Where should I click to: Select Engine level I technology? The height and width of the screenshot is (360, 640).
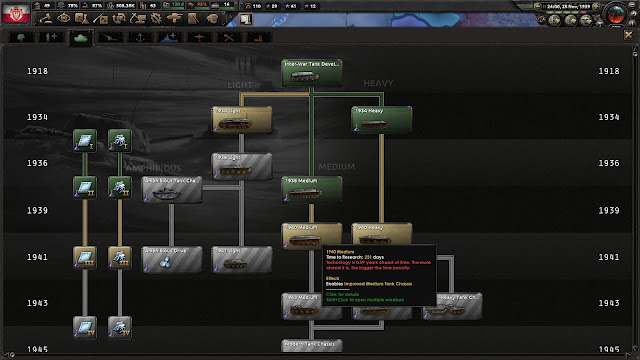[120, 141]
